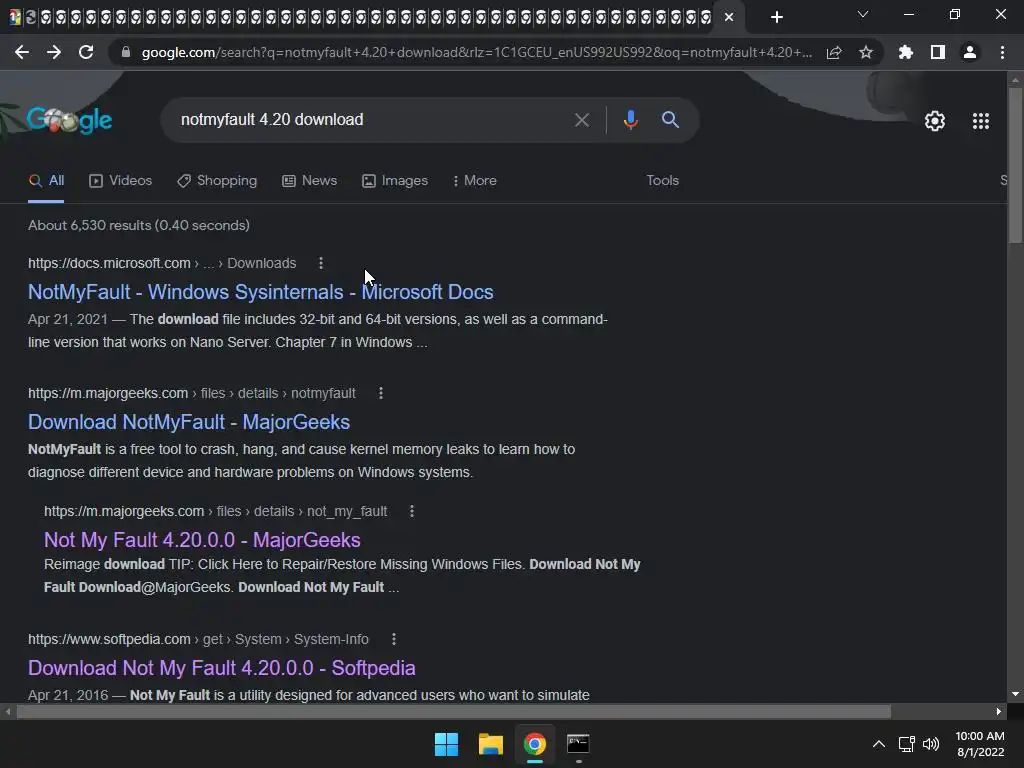Click the site lock icon

coord(126,52)
